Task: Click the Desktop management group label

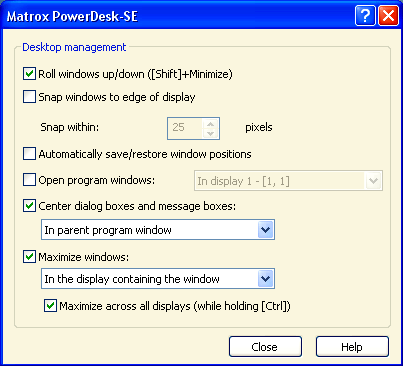Action: (74, 47)
